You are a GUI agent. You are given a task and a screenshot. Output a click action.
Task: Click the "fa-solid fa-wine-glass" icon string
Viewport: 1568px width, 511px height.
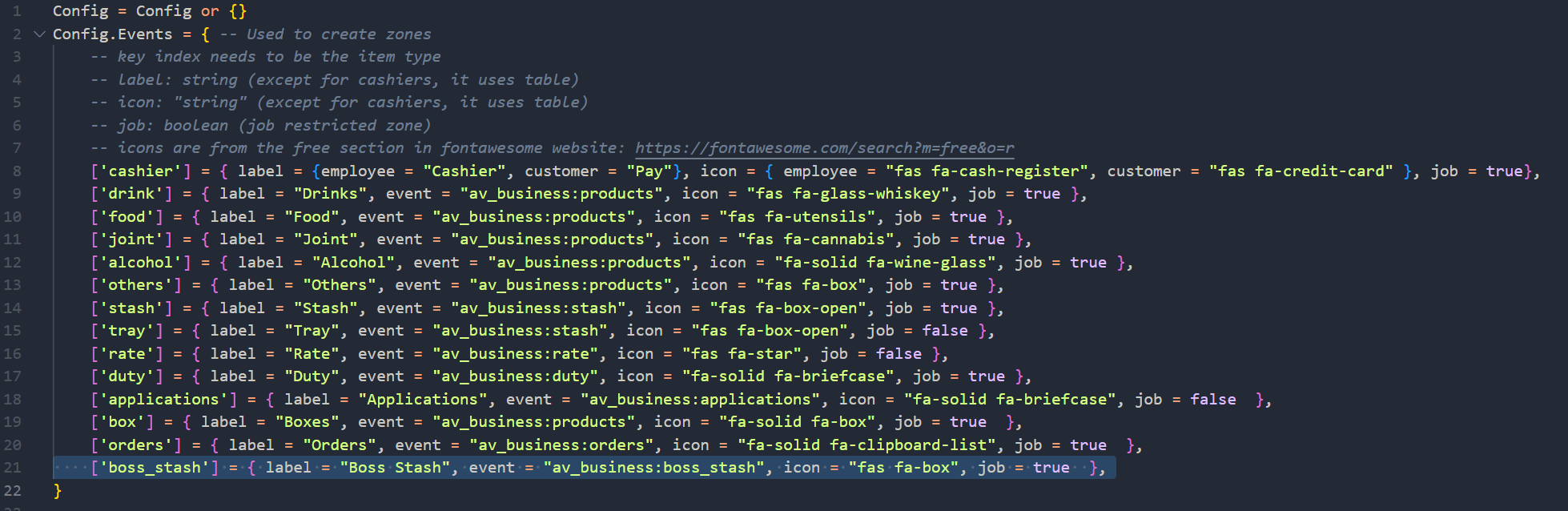885,263
